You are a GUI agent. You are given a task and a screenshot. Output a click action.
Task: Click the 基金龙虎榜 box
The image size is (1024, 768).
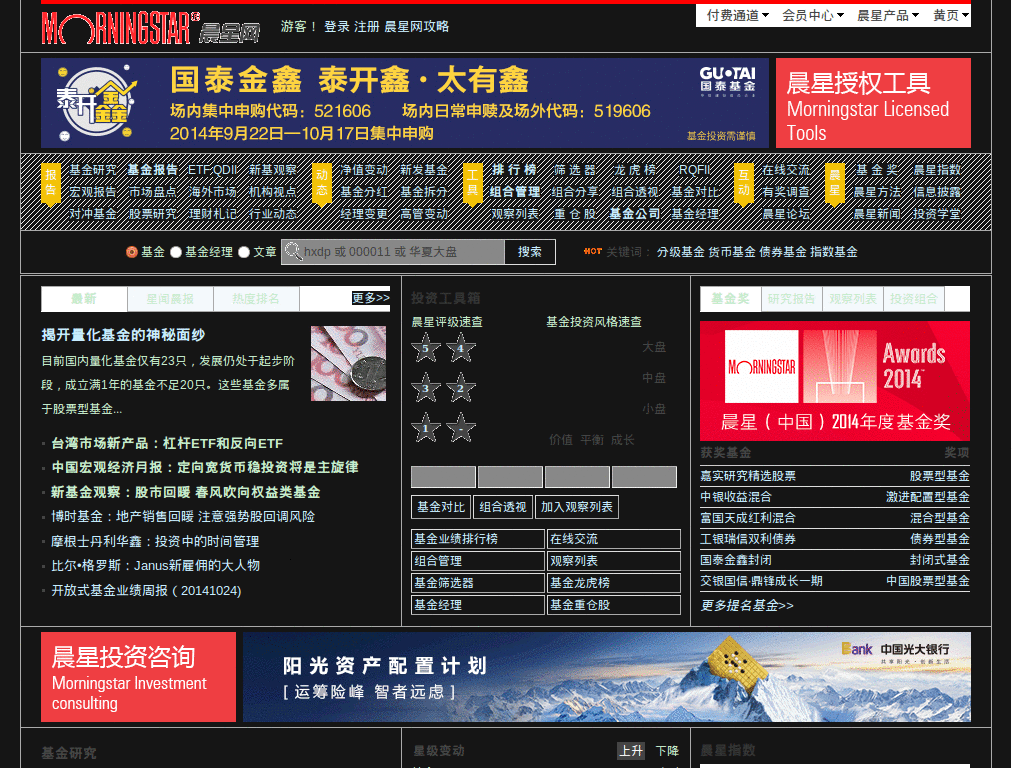tap(613, 583)
